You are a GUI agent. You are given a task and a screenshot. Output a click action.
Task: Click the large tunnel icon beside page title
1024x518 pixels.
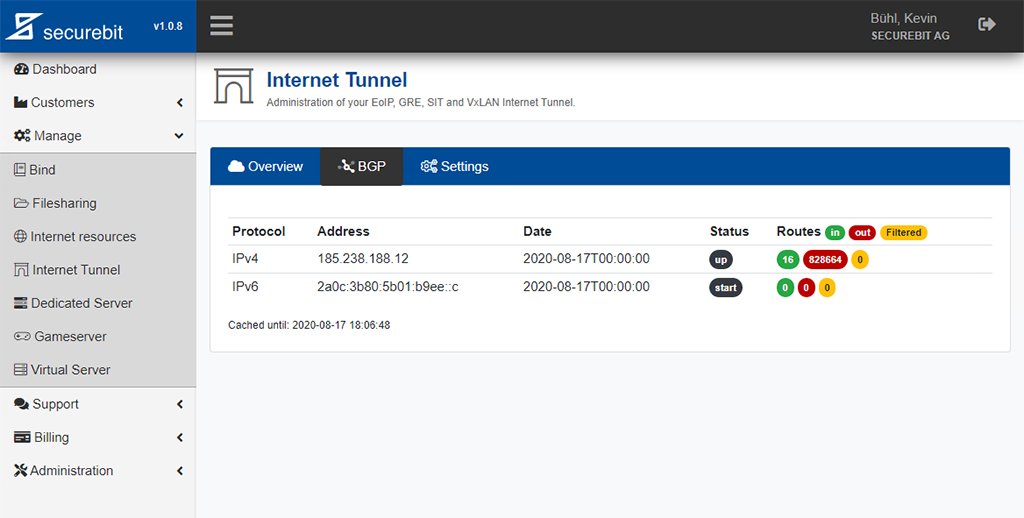click(233, 86)
